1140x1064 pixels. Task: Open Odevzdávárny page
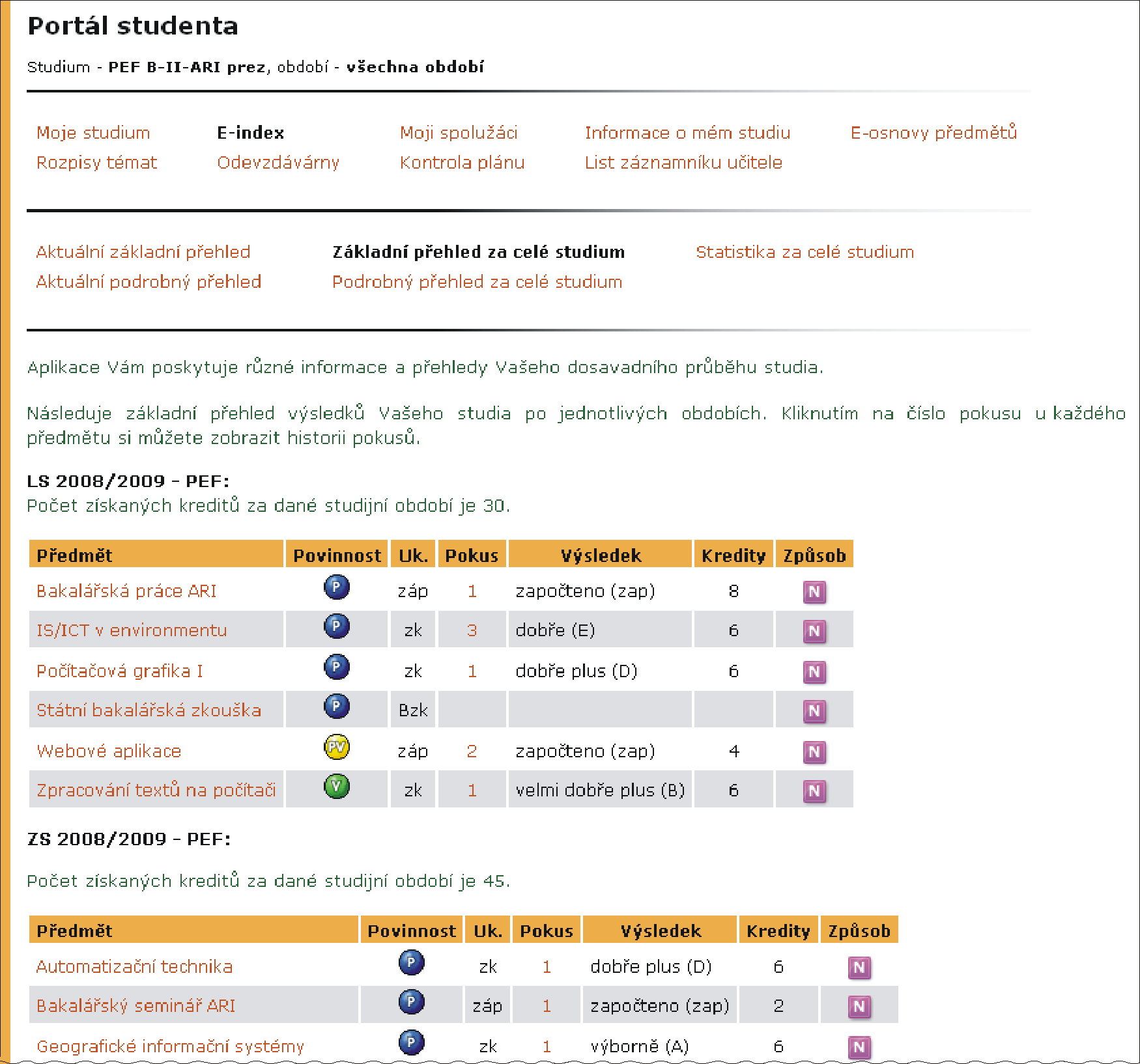click(278, 163)
